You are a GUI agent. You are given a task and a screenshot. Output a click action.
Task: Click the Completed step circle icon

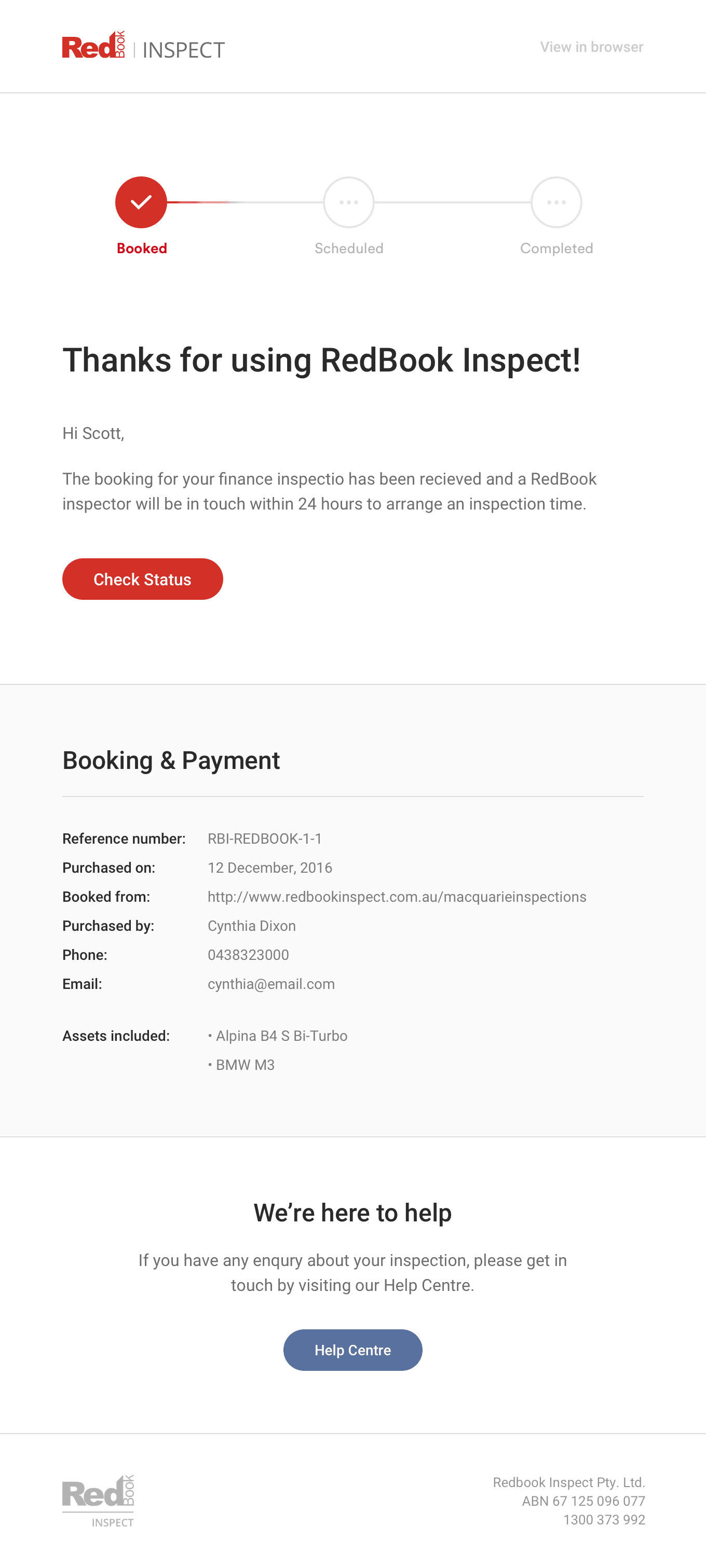pyautogui.click(x=556, y=202)
